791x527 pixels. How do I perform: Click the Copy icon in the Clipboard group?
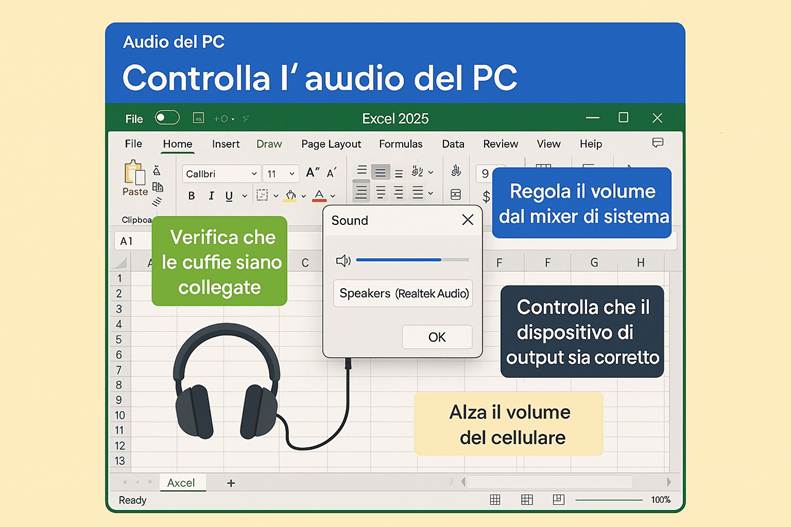point(157,187)
